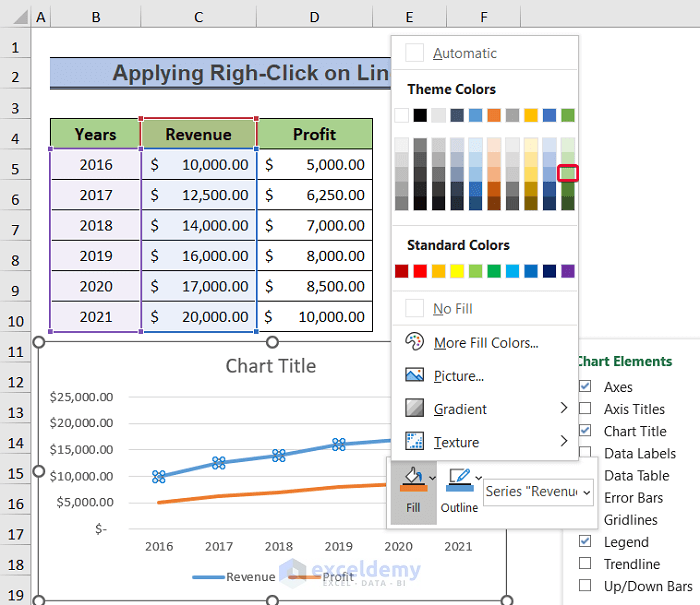Open More Fill Colors dialog

484,342
